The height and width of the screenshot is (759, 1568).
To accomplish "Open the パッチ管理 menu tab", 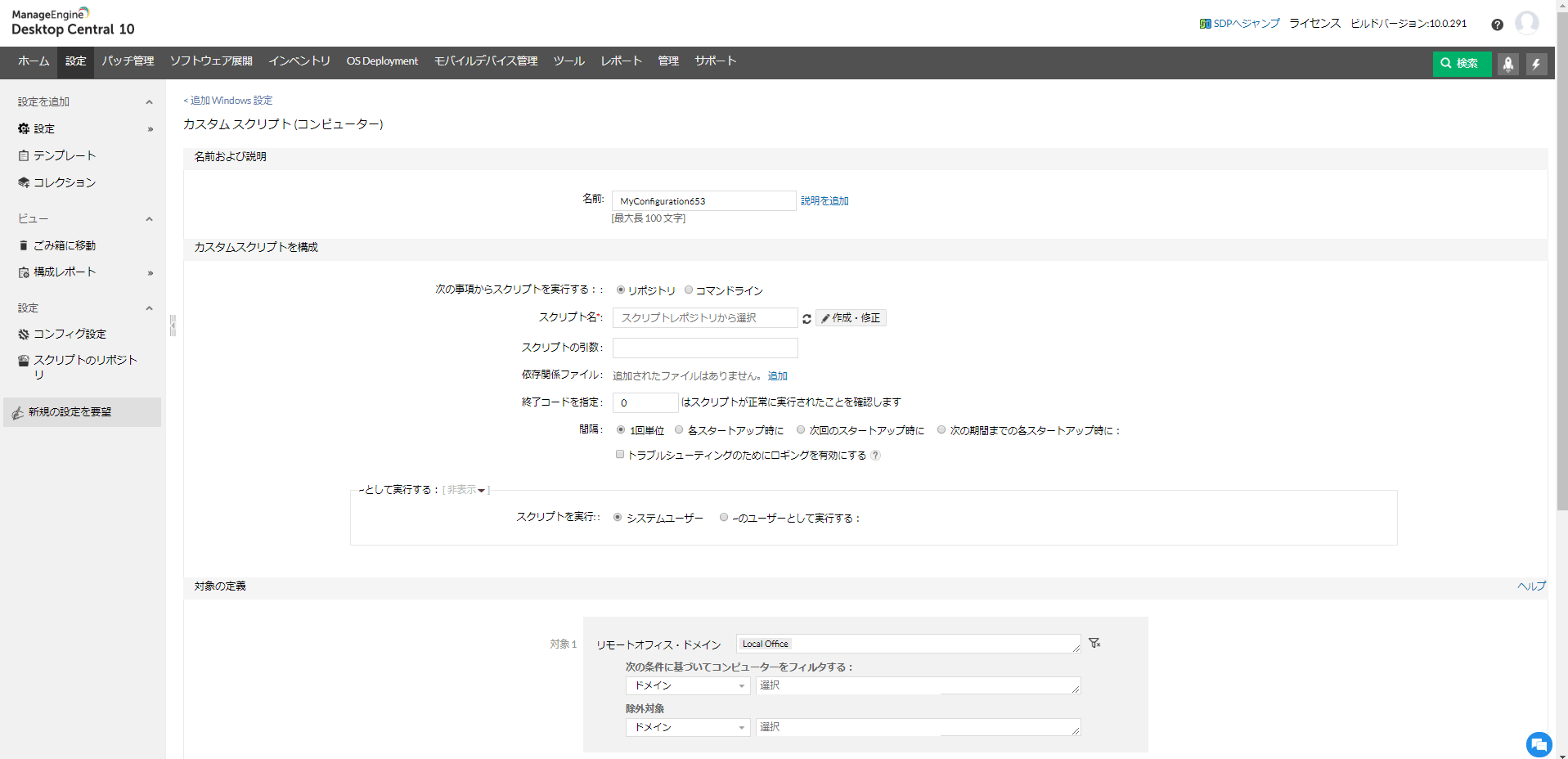I will [x=128, y=61].
